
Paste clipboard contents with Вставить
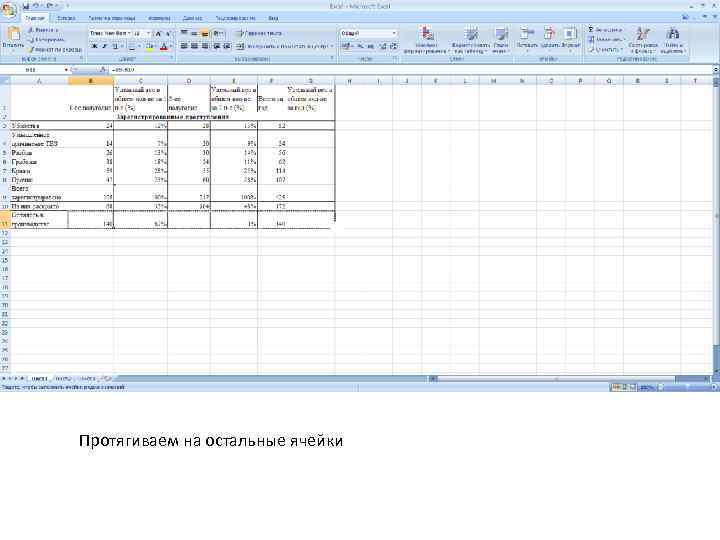click(12, 38)
